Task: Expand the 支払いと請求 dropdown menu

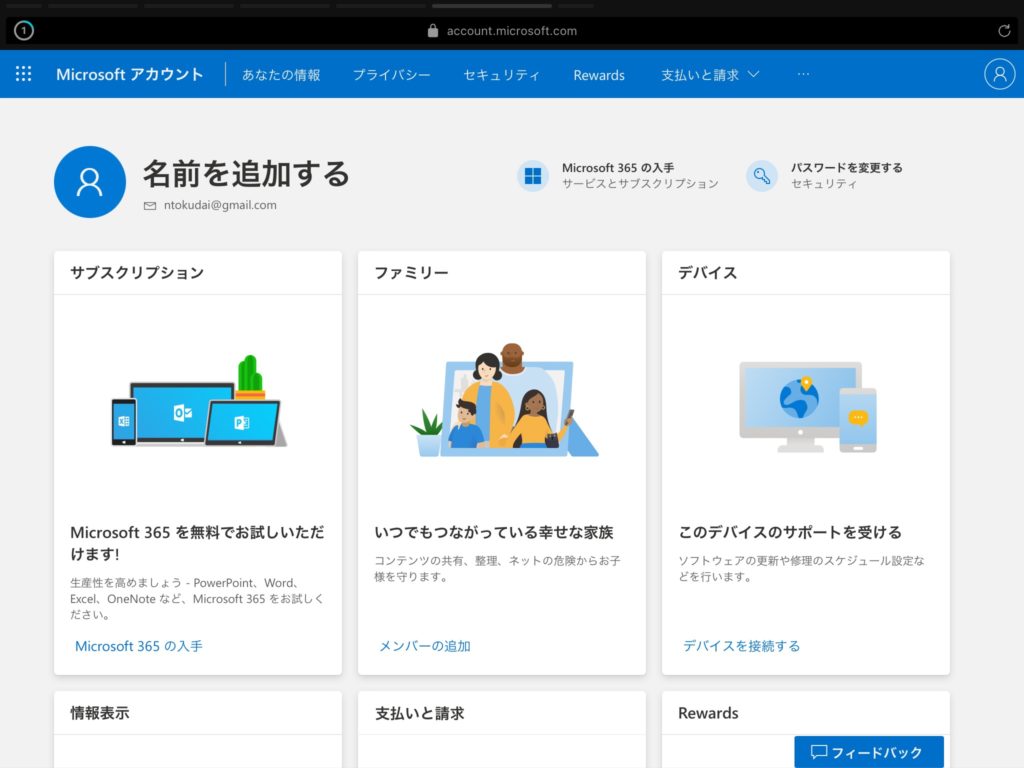Action: (710, 75)
